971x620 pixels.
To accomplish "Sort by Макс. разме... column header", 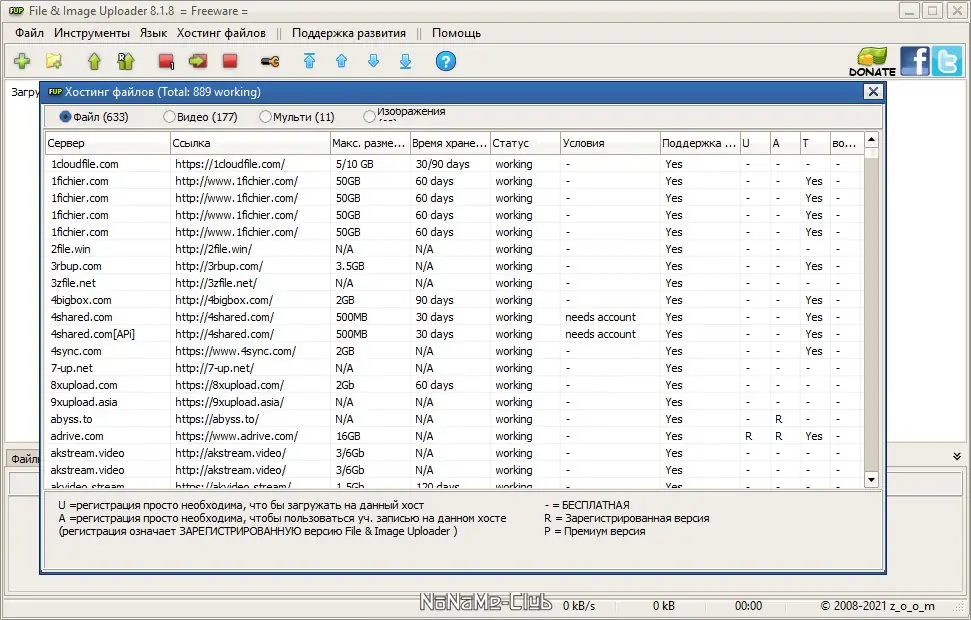I will pos(370,143).
